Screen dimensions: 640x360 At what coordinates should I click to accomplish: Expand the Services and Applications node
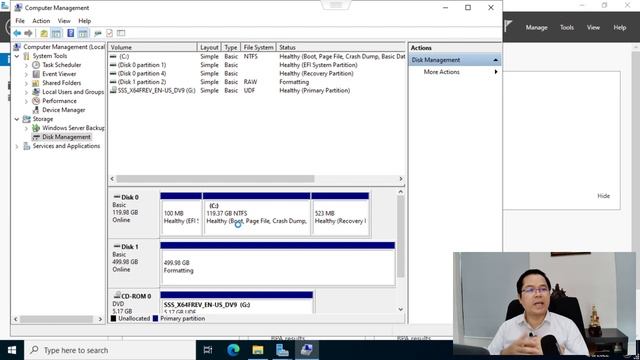tap(17, 146)
